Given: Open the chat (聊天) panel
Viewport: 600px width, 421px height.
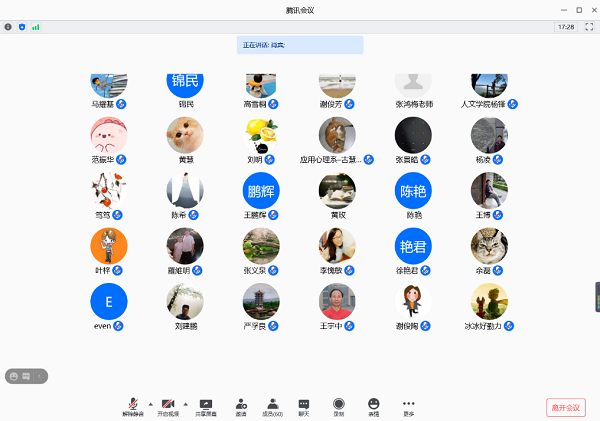Looking at the screenshot, I should (x=304, y=403).
